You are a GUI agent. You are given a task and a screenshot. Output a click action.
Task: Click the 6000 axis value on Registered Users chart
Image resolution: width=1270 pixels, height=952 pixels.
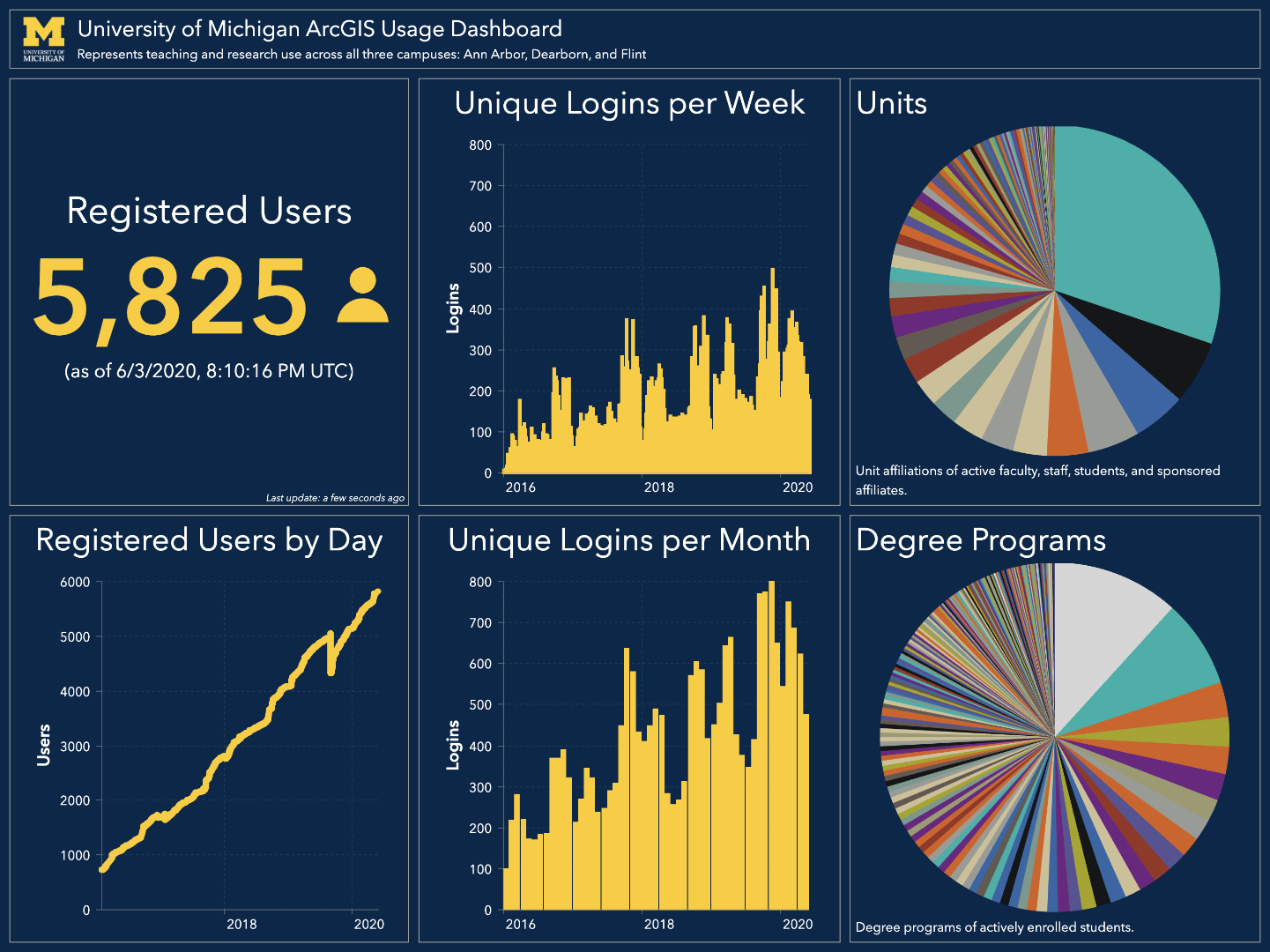75,582
